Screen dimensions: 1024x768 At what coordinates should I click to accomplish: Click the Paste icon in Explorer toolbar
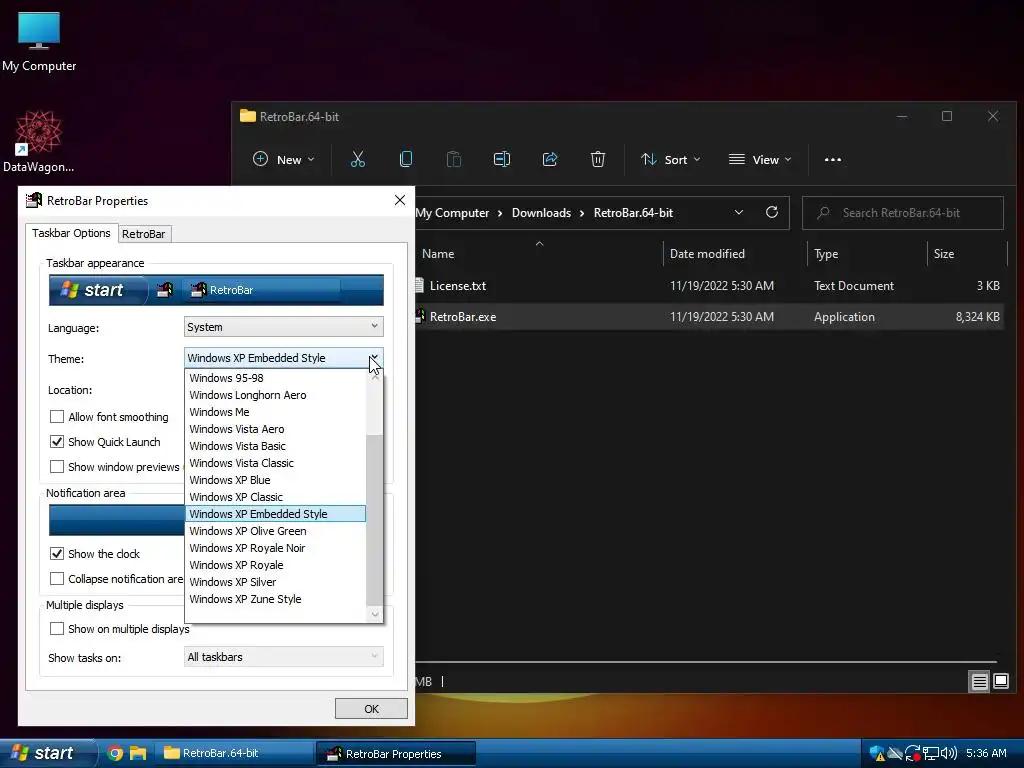point(454,159)
